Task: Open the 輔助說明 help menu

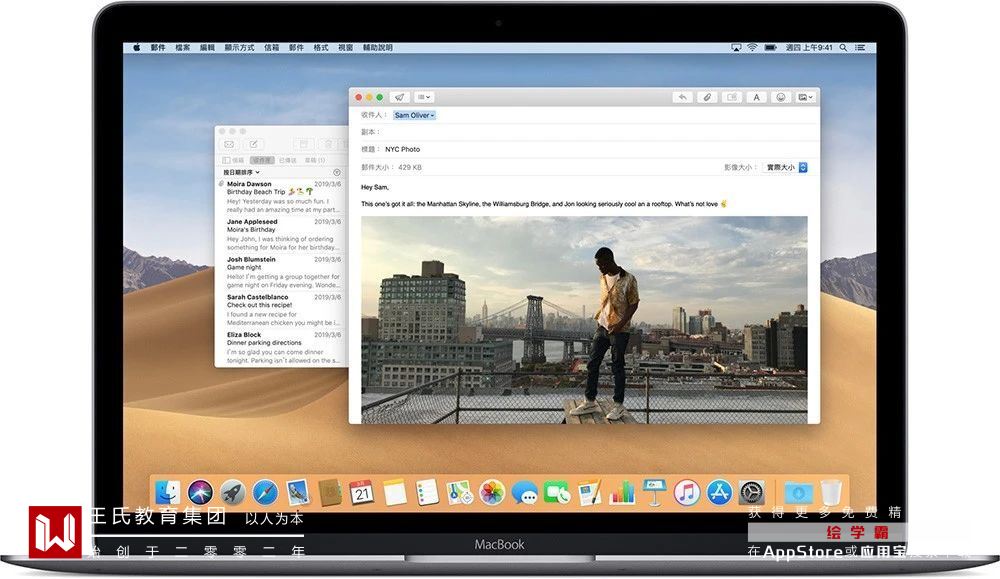Action: 378,48
